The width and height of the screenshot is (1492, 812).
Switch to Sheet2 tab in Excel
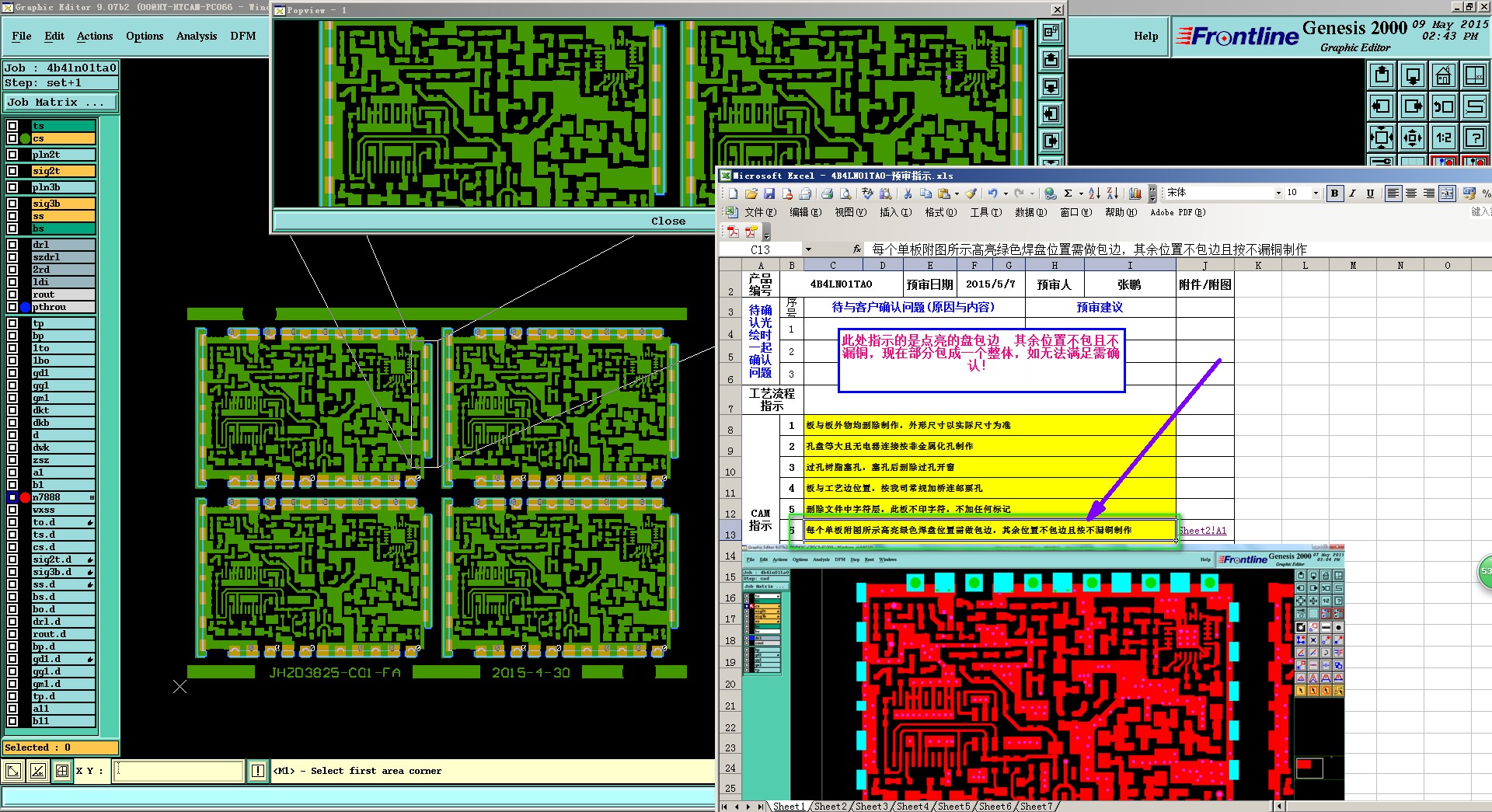[x=830, y=806]
